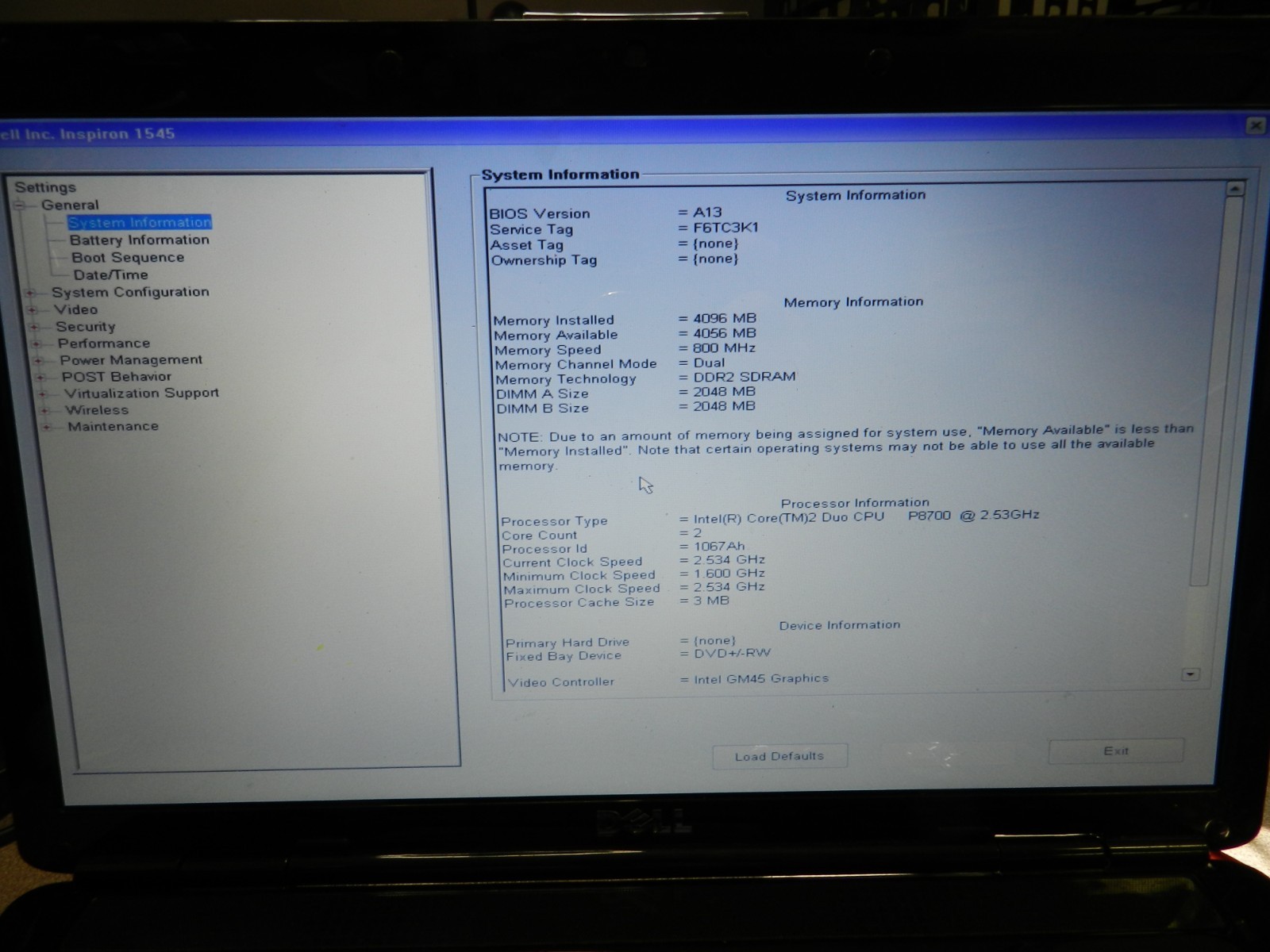Select the Power Management entry
1270x952 pixels.
pos(131,359)
